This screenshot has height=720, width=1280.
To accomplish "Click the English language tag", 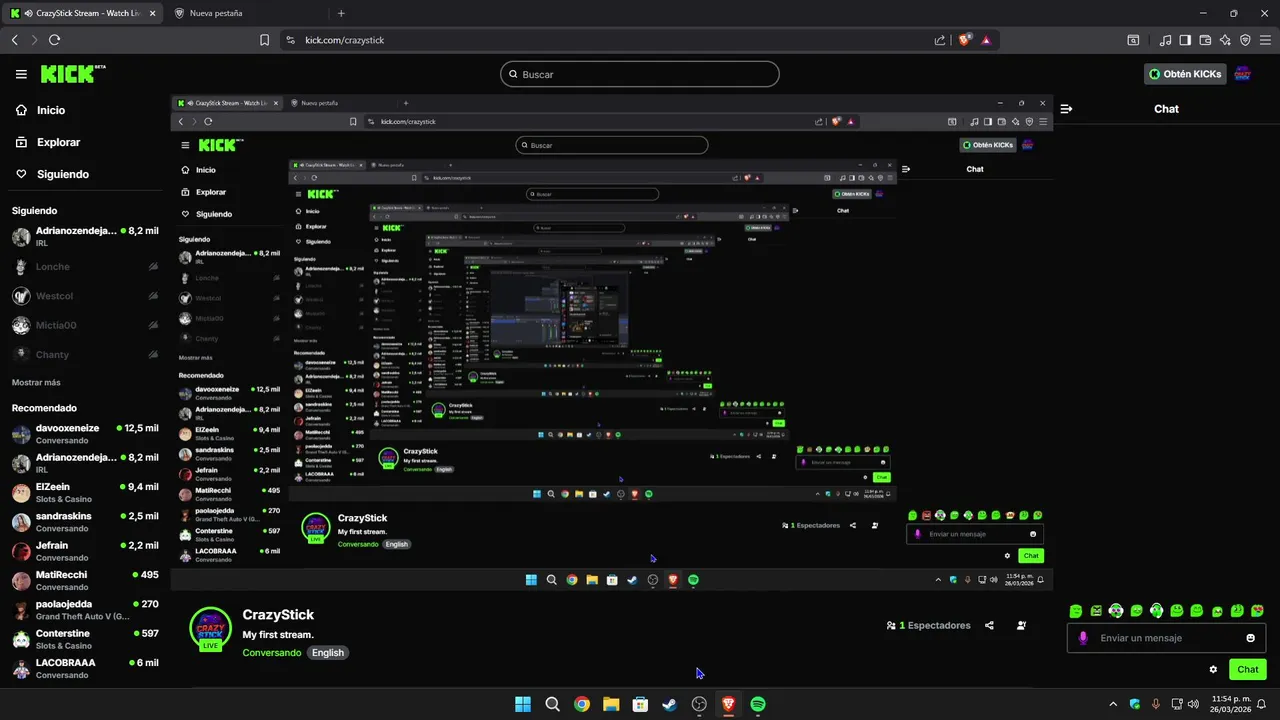I will click(327, 653).
